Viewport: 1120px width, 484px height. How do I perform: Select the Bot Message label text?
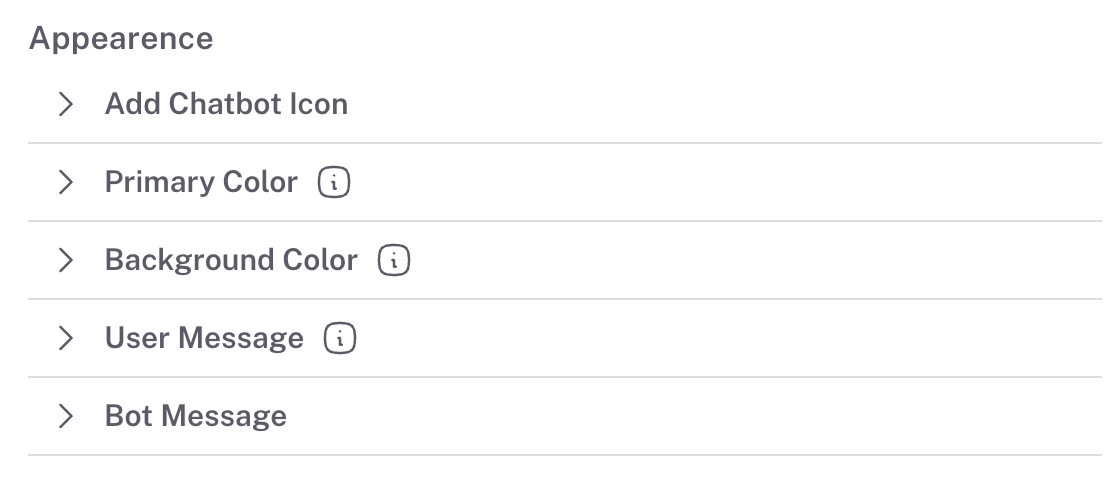coord(196,416)
